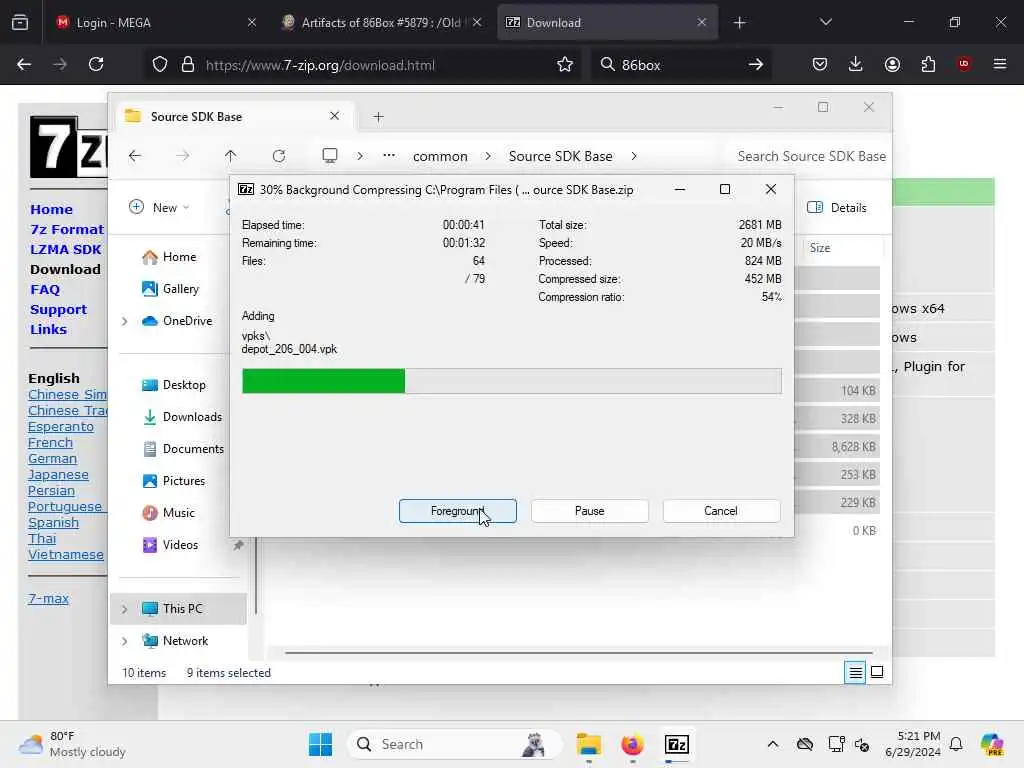Viewport: 1024px width, 768px height.
Task: Expand the OneDrive tree node
Action: (124, 321)
